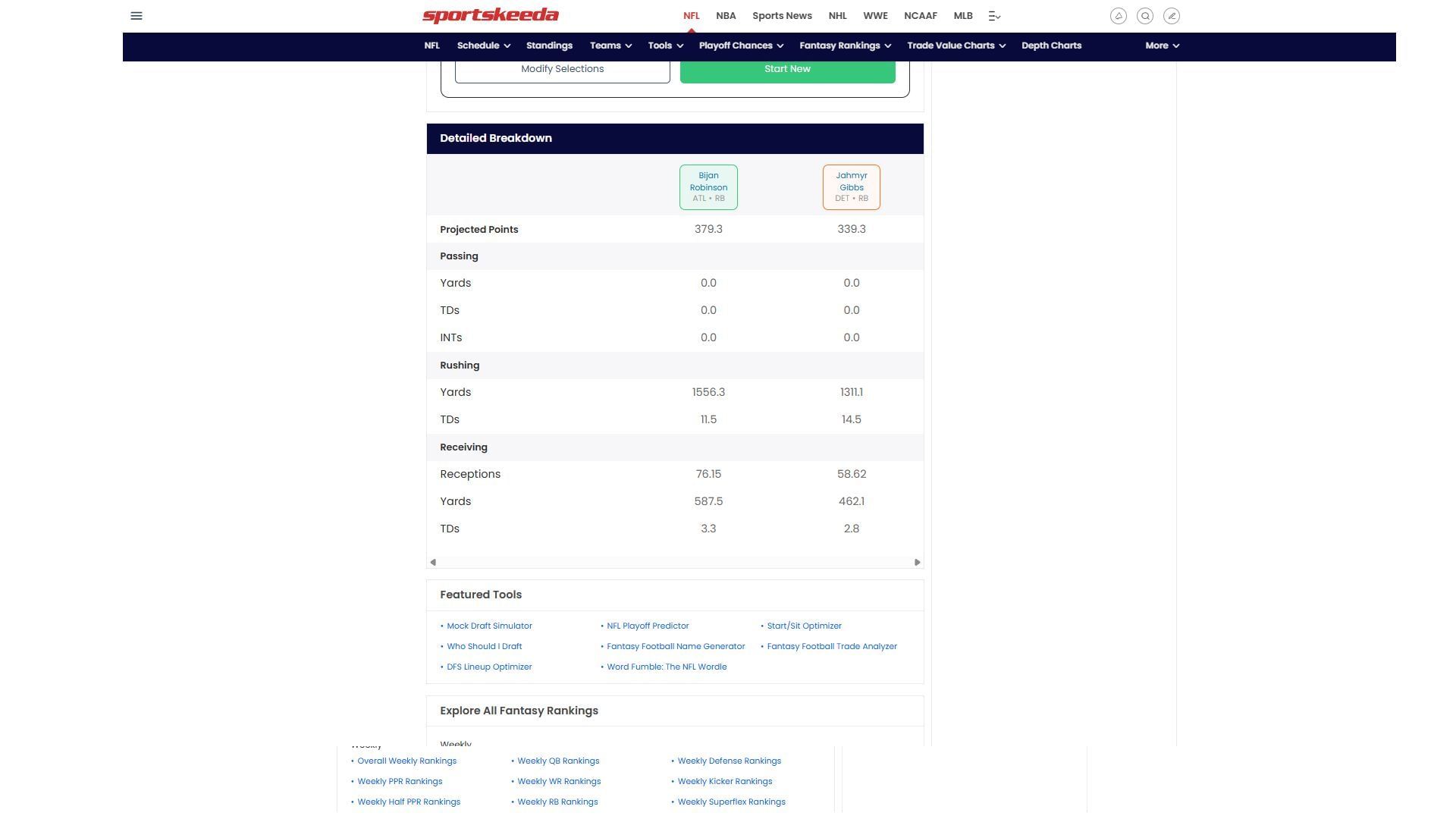Click Explore All Fantasy Rankings heading
Screen dimensions: 1456x819
point(519,711)
